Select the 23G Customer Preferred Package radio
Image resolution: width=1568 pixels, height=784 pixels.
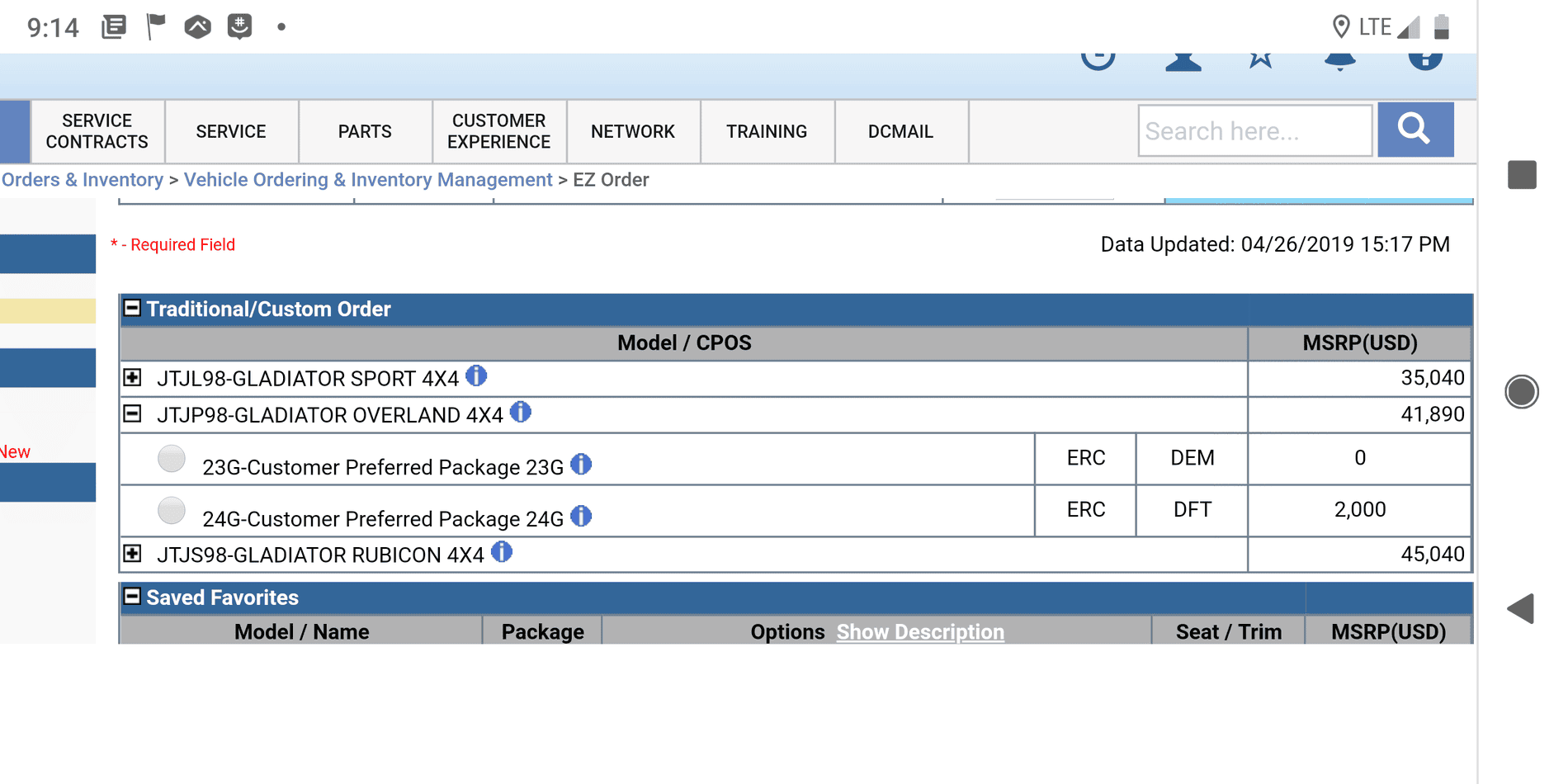(x=172, y=458)
